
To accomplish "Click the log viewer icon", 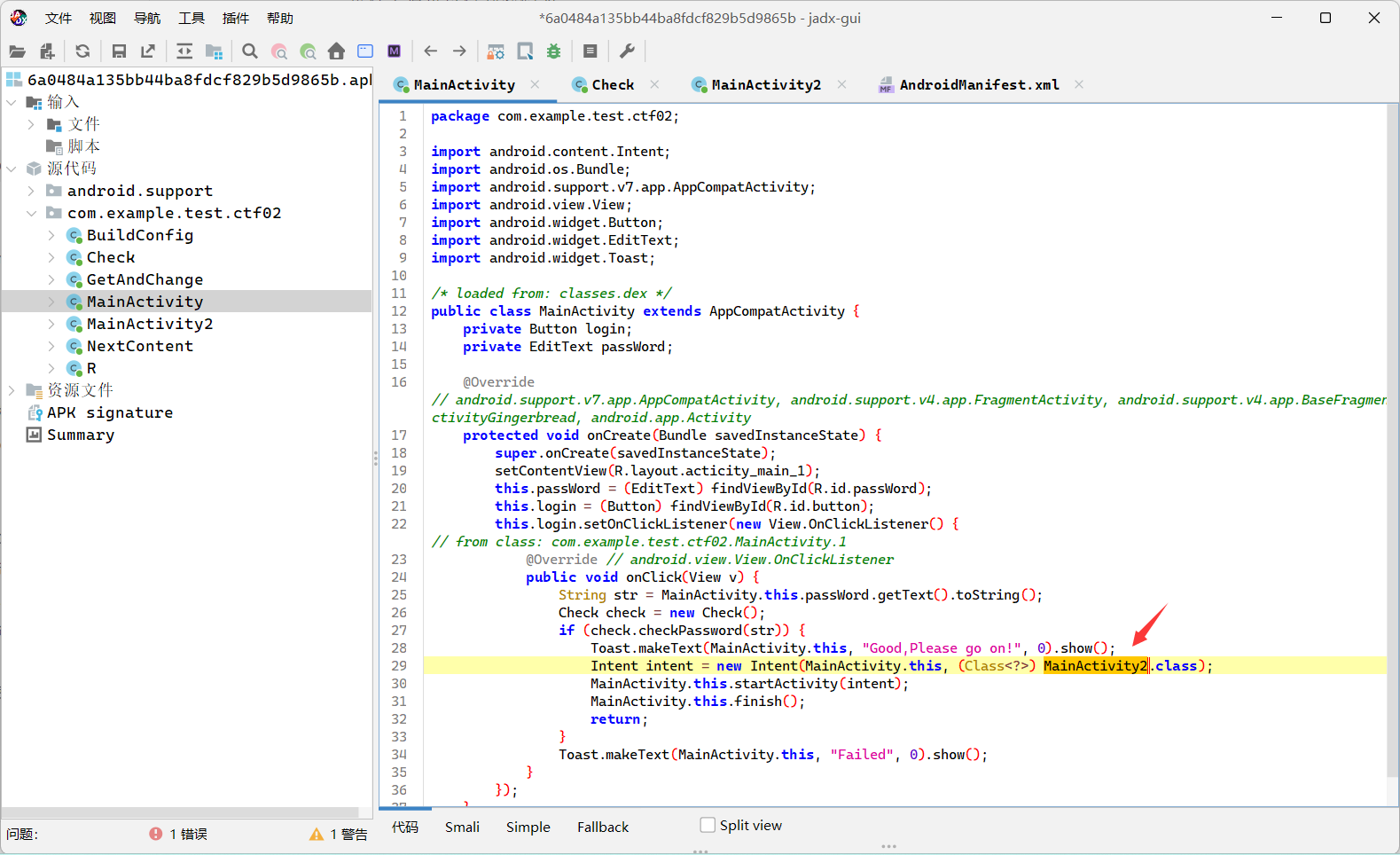I will coord(591,51).
